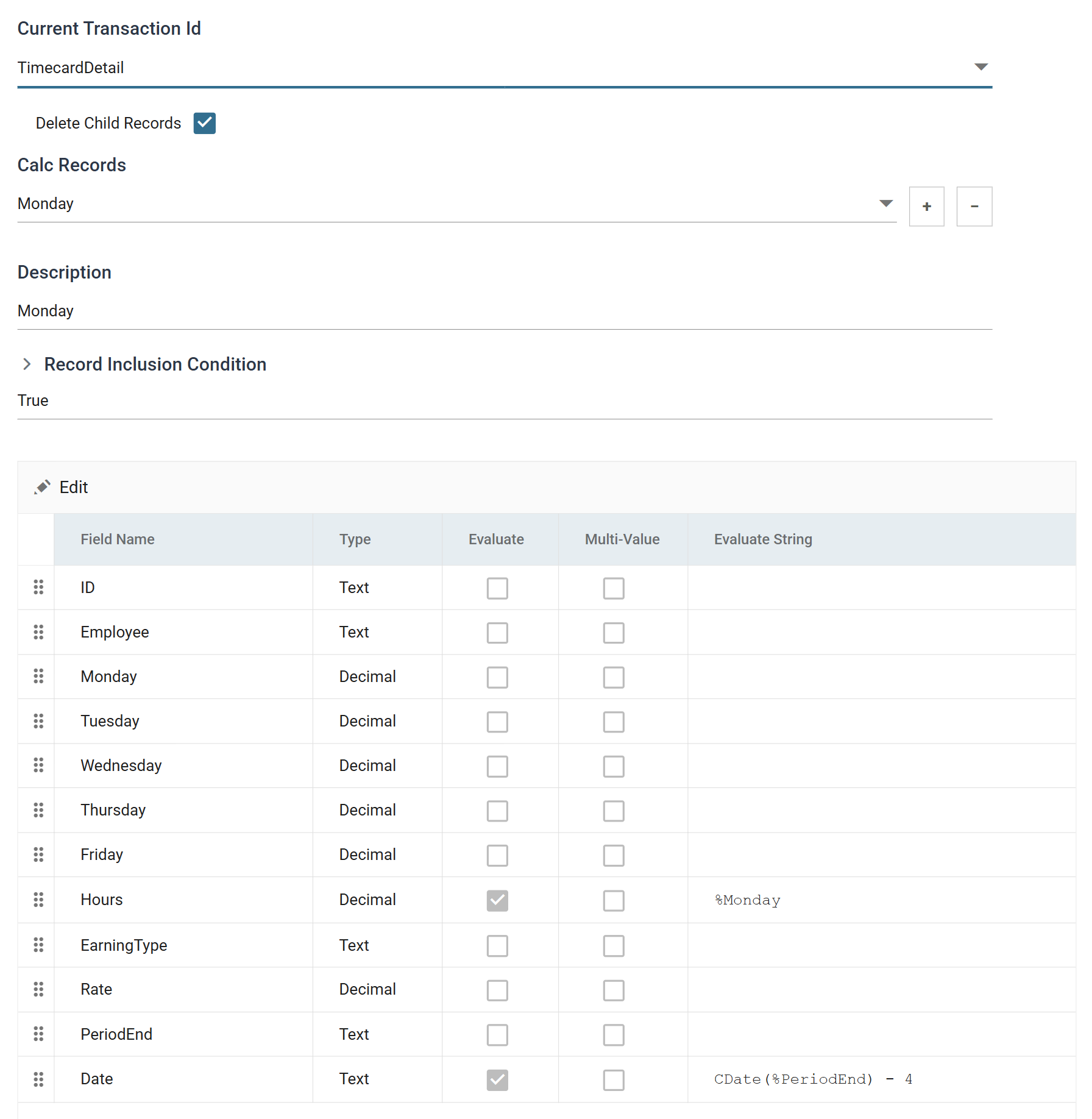The image size is (1092, 1119).
Task: Click the drag handle for Tuesday row
Action: 38,721
